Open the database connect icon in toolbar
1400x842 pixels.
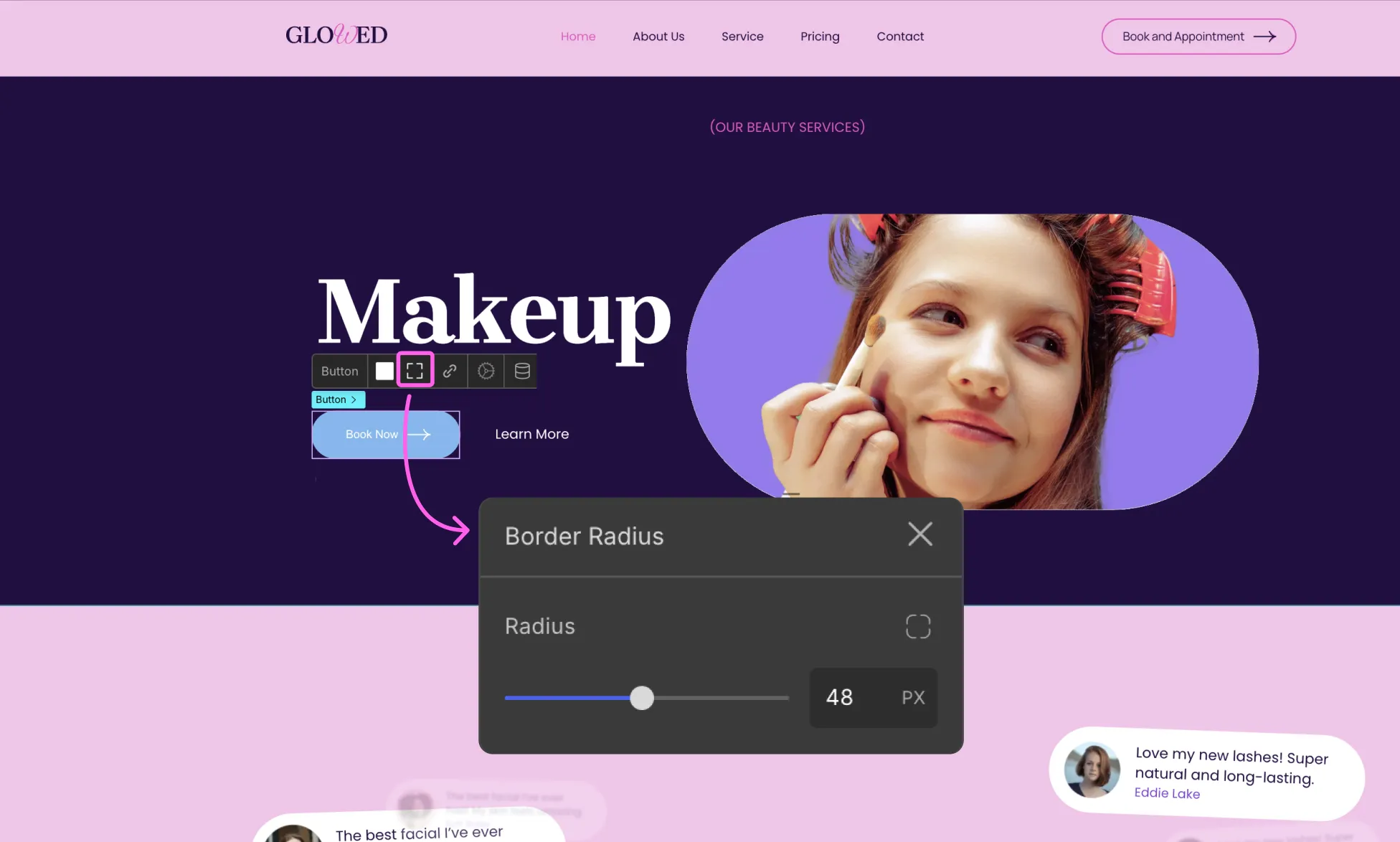[x=522, y=371]
